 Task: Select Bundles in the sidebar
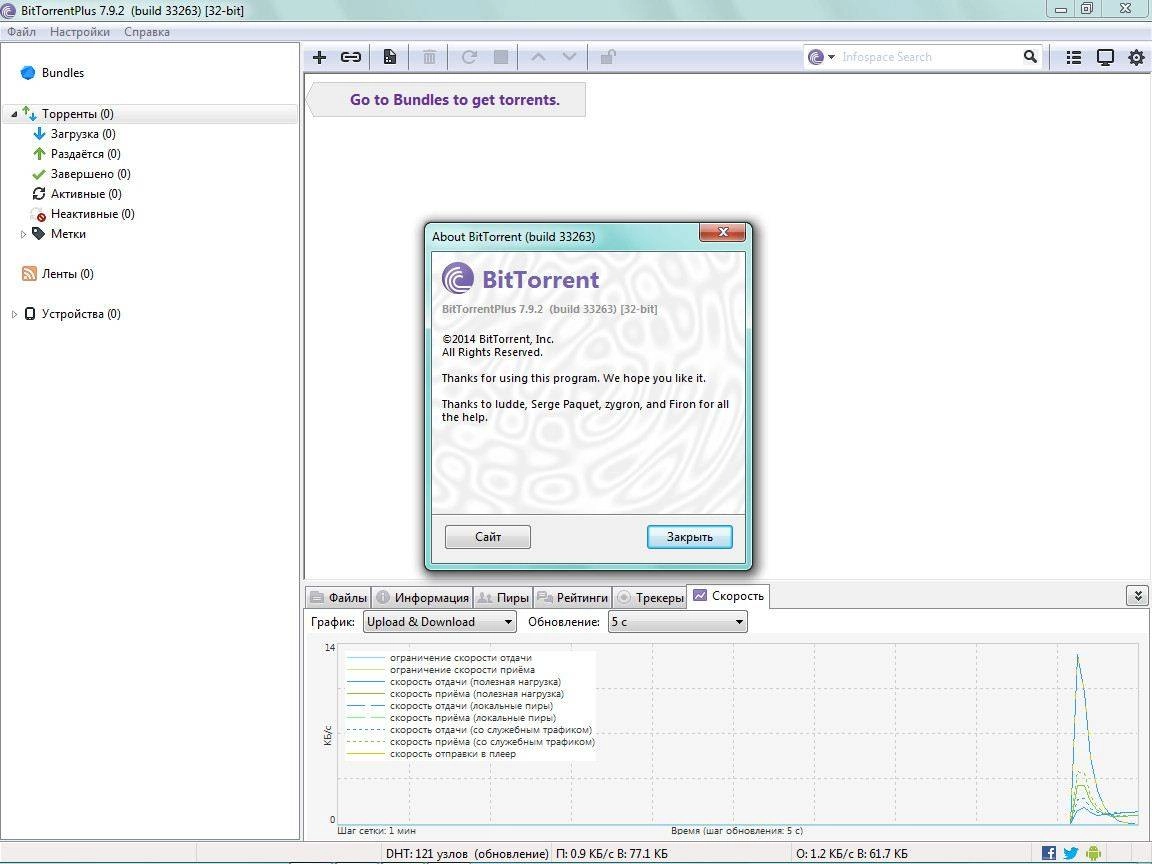click(62, 73)
